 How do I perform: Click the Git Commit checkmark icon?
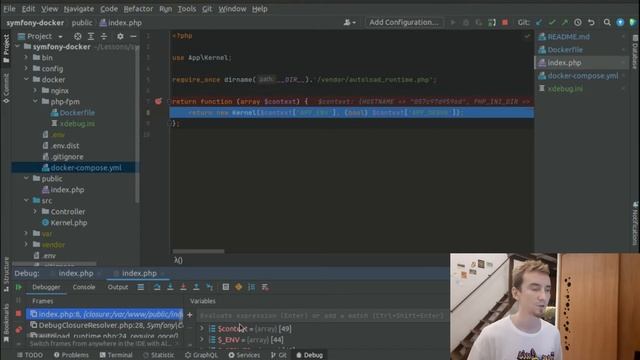[552, 22]
